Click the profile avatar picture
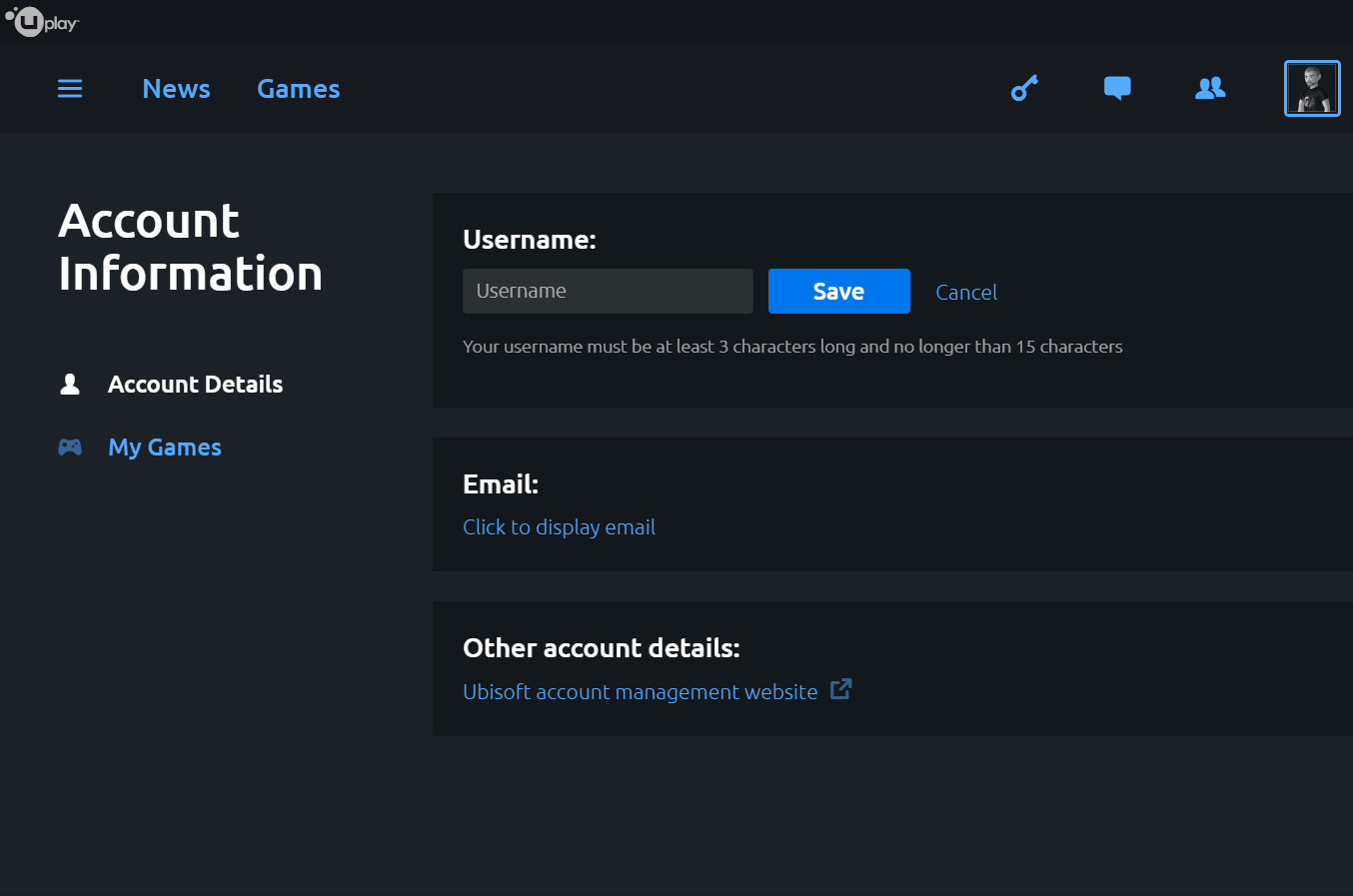 pos(1311,89)
